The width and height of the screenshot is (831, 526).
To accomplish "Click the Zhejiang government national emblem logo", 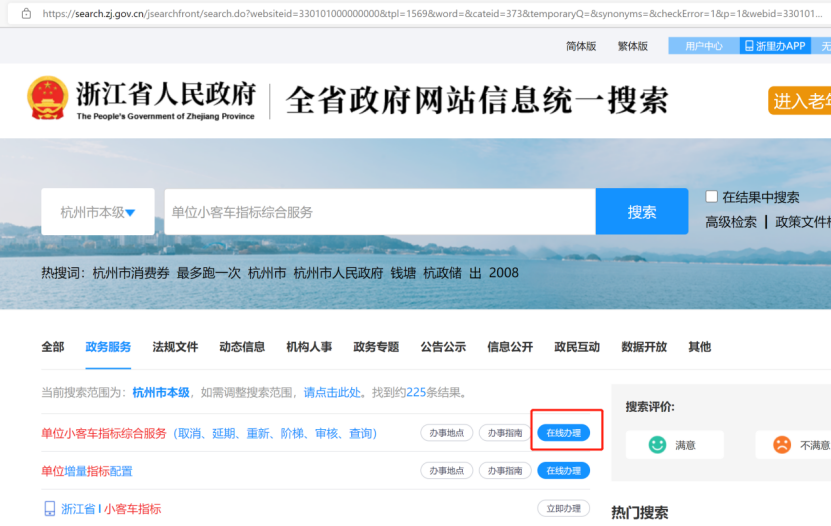I will pyautogui.click(x=47, y=98).
